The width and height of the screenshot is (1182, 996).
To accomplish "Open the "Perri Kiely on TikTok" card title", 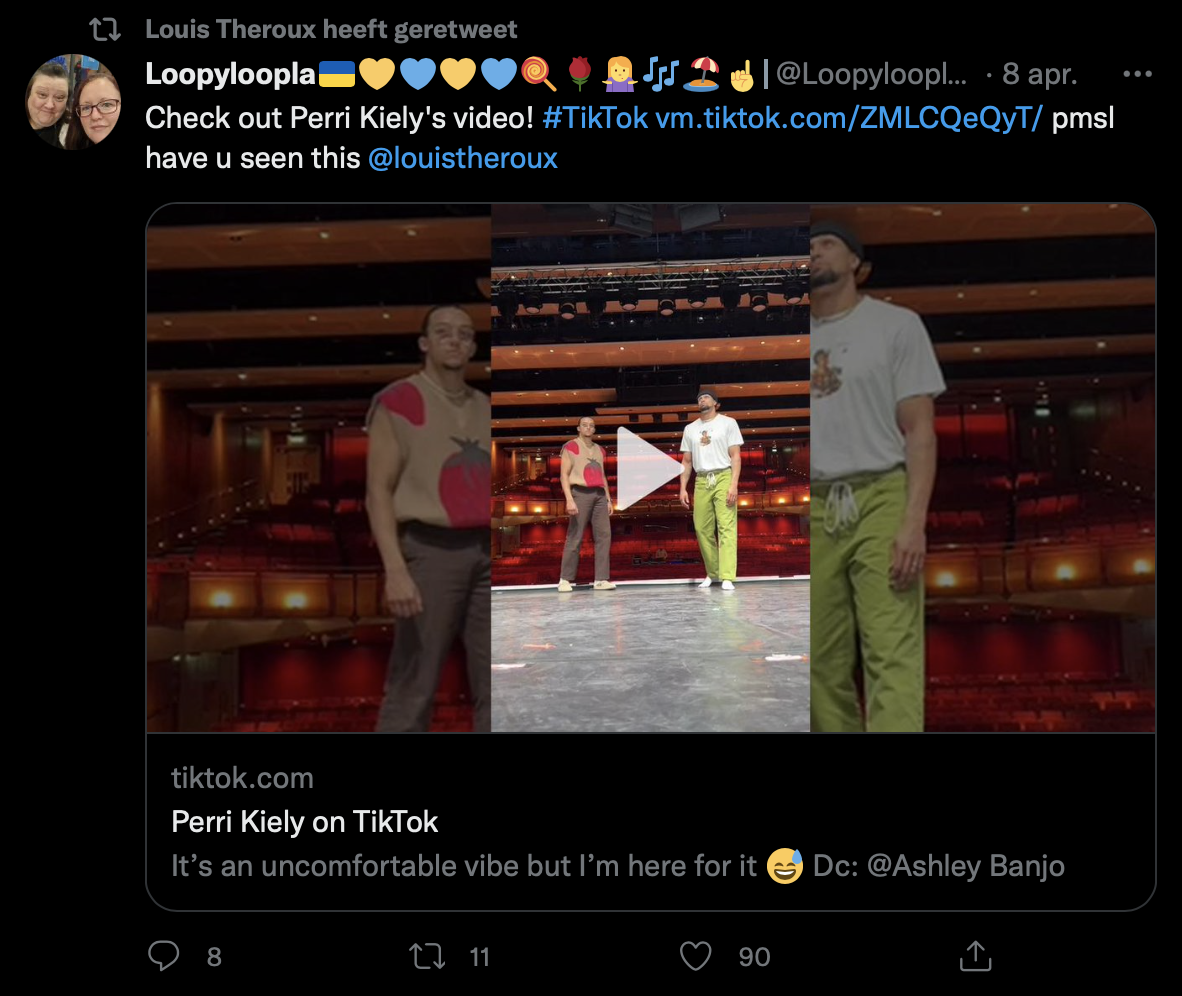I will click(305, 822).
